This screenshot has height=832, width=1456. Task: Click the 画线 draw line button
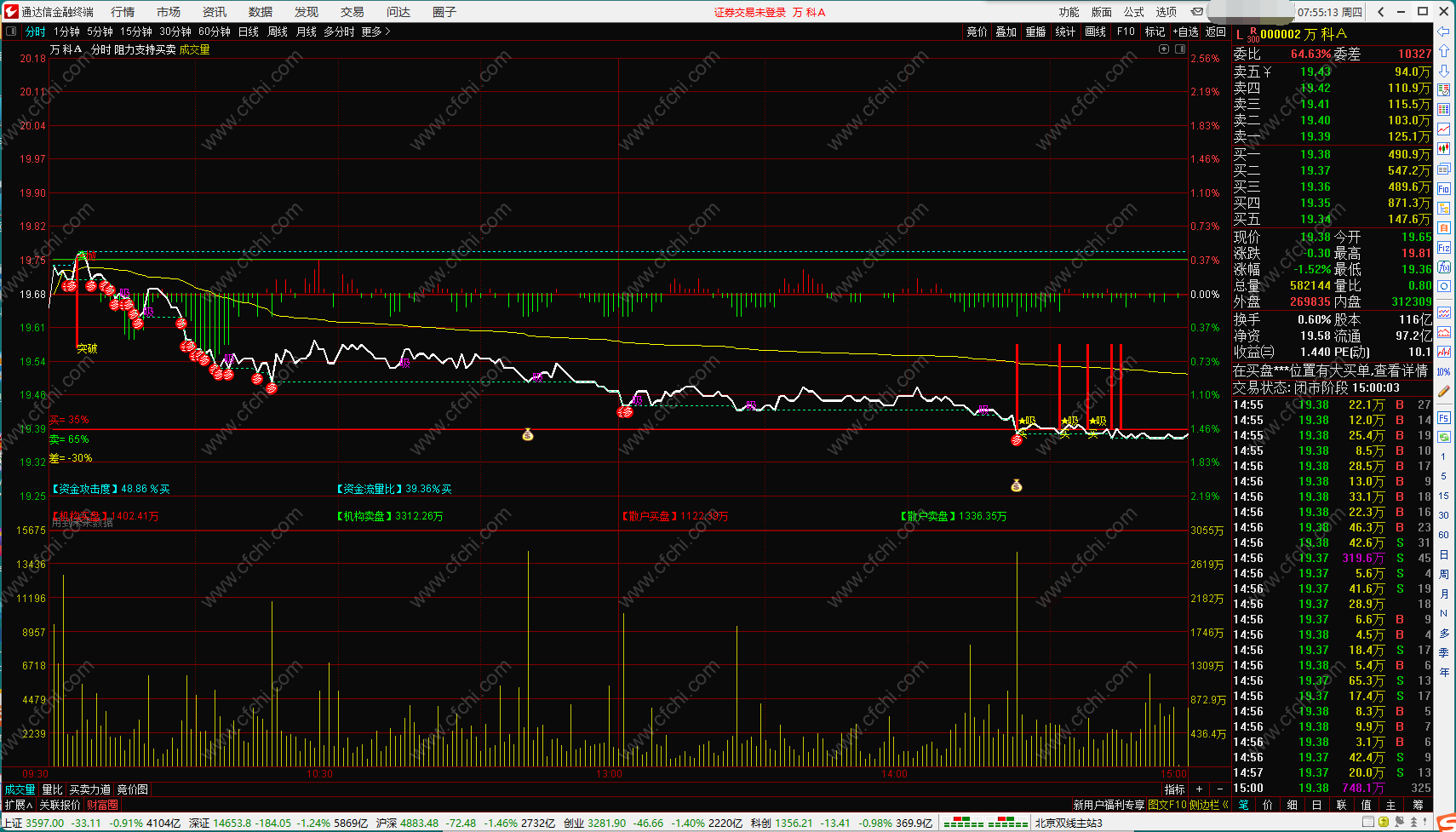[x=1096, y=32]
